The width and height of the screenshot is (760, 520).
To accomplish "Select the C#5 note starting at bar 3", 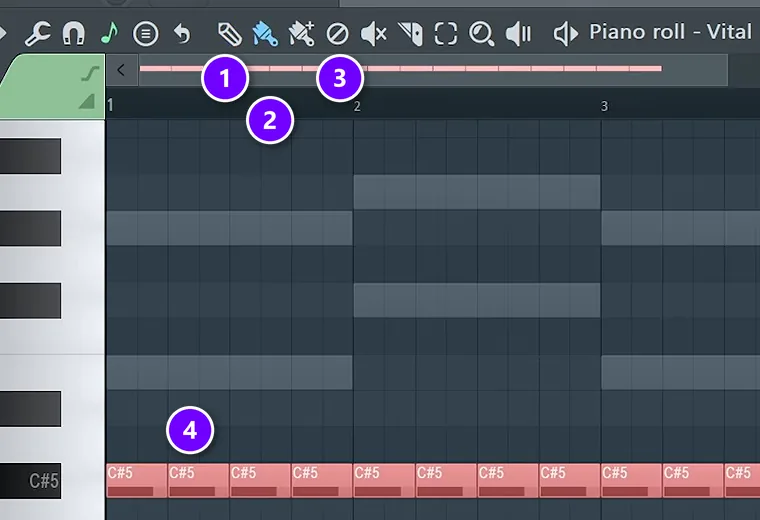I will point(632,481).
